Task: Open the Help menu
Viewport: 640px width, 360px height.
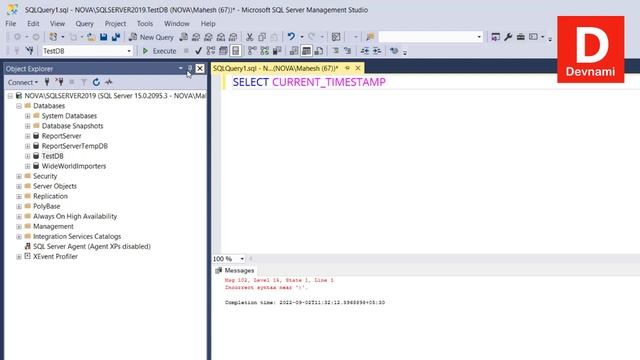Action: (208, 24)
